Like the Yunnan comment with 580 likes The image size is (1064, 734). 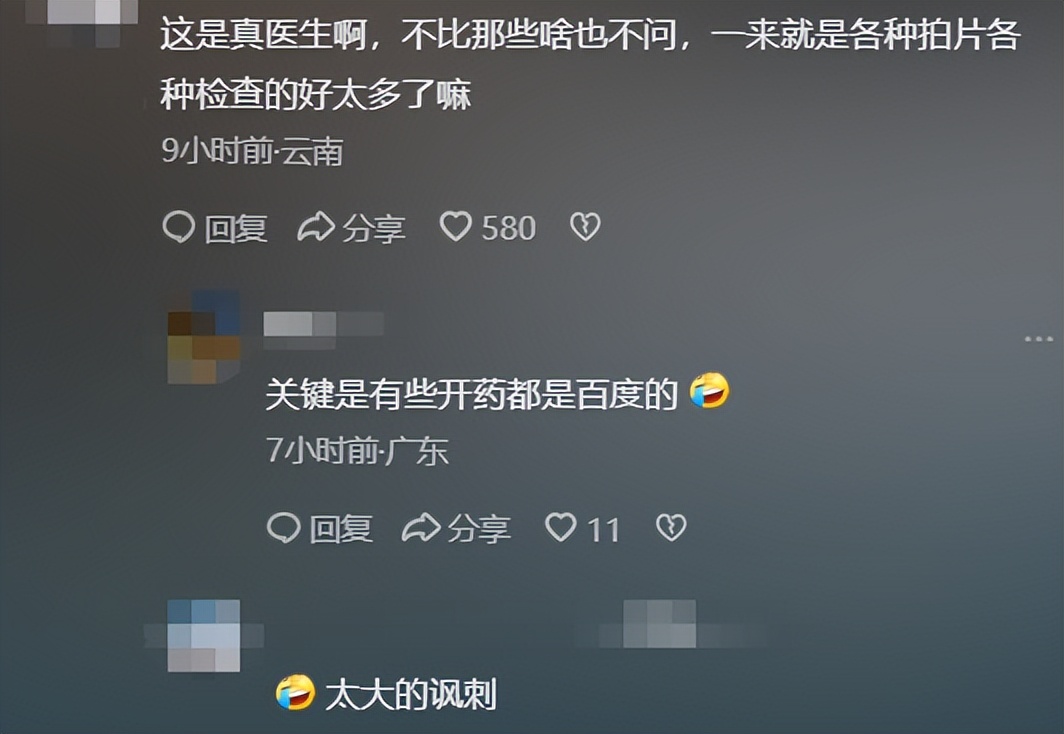pyautogui.click(x=455, y=226)
